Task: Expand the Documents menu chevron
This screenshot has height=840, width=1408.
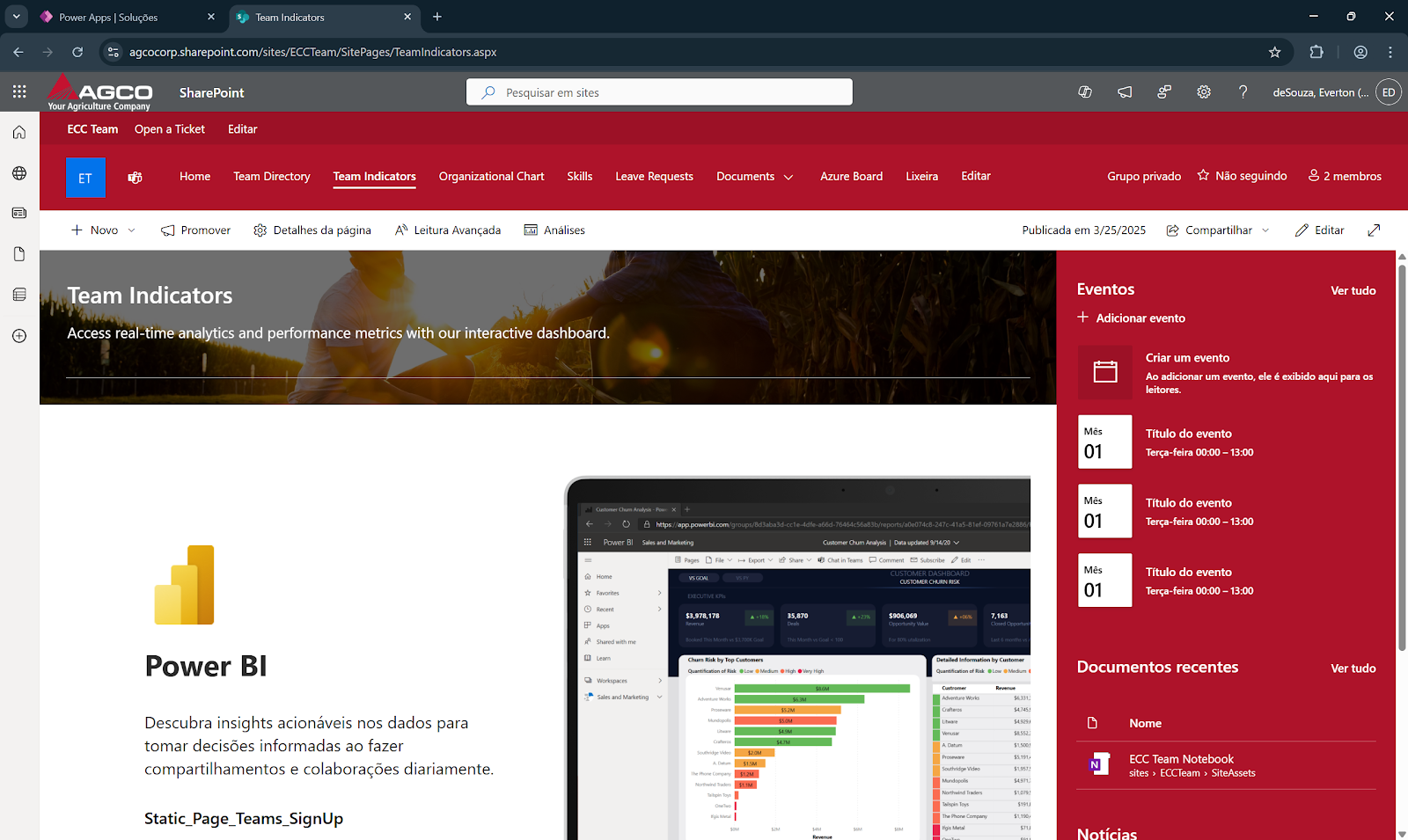Action: tap(788, 177)
